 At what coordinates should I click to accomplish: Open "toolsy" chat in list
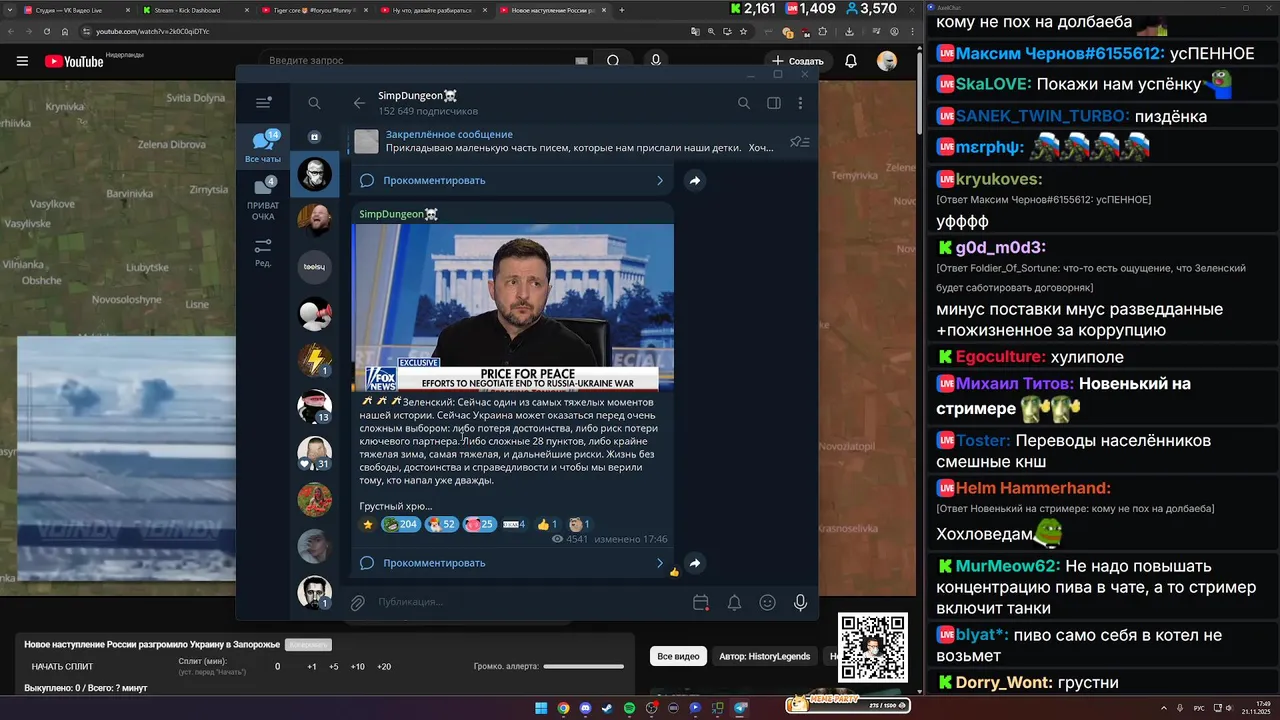(x=314, y=267)
